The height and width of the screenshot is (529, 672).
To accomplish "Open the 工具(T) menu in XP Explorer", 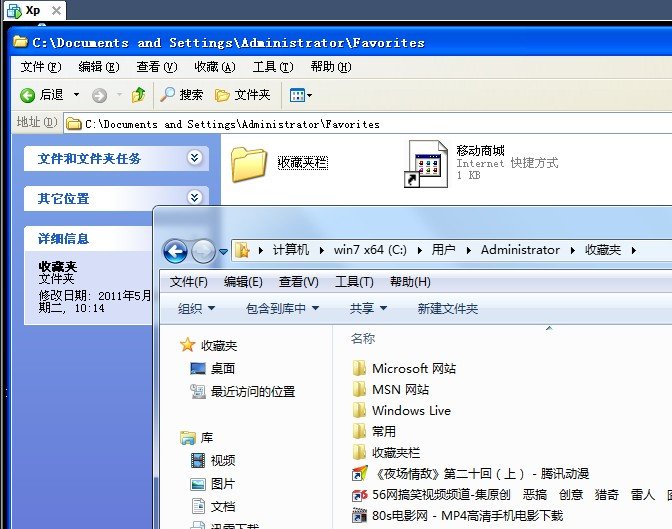I will pos(273,67).
